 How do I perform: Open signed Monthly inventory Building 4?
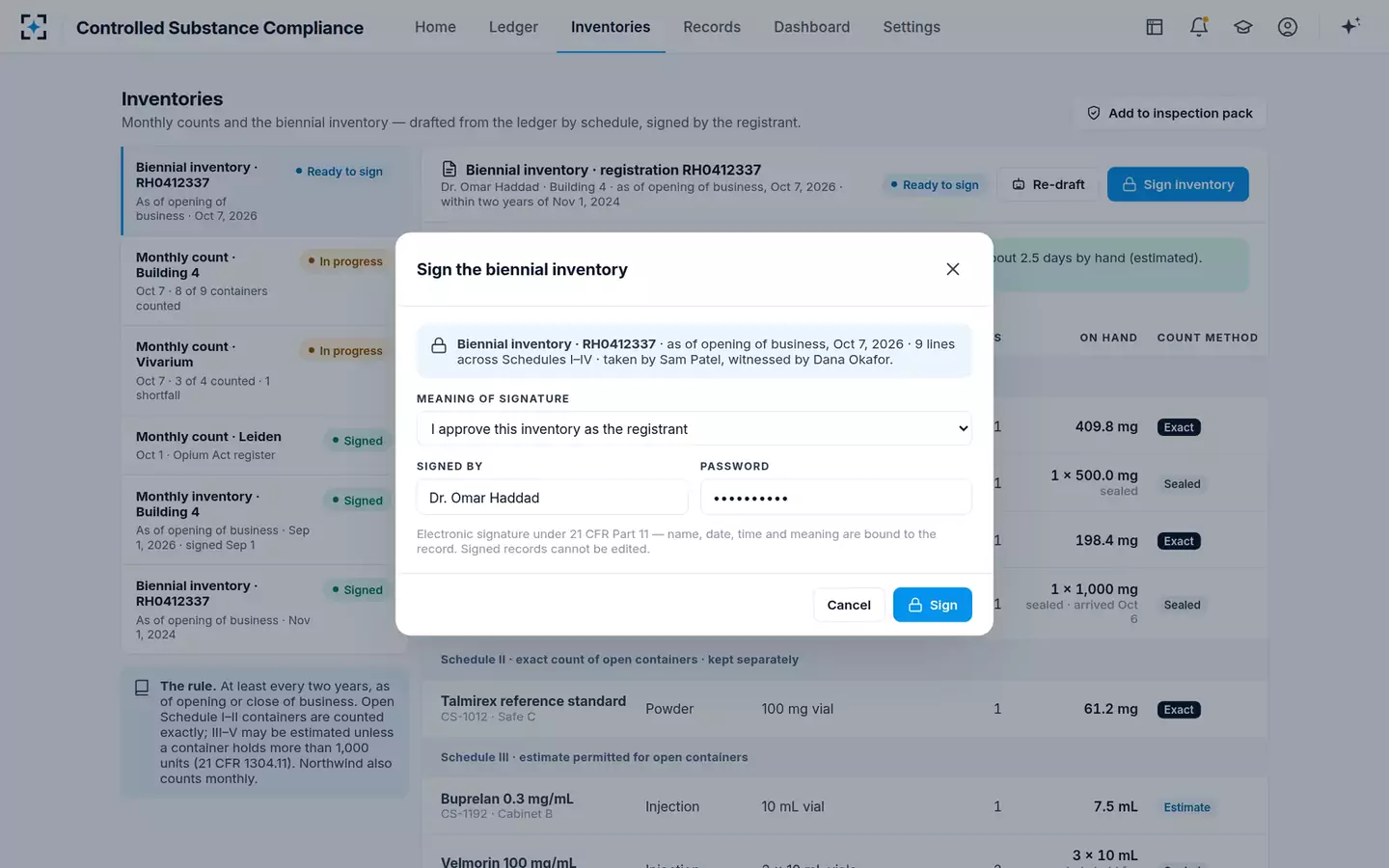265,520
